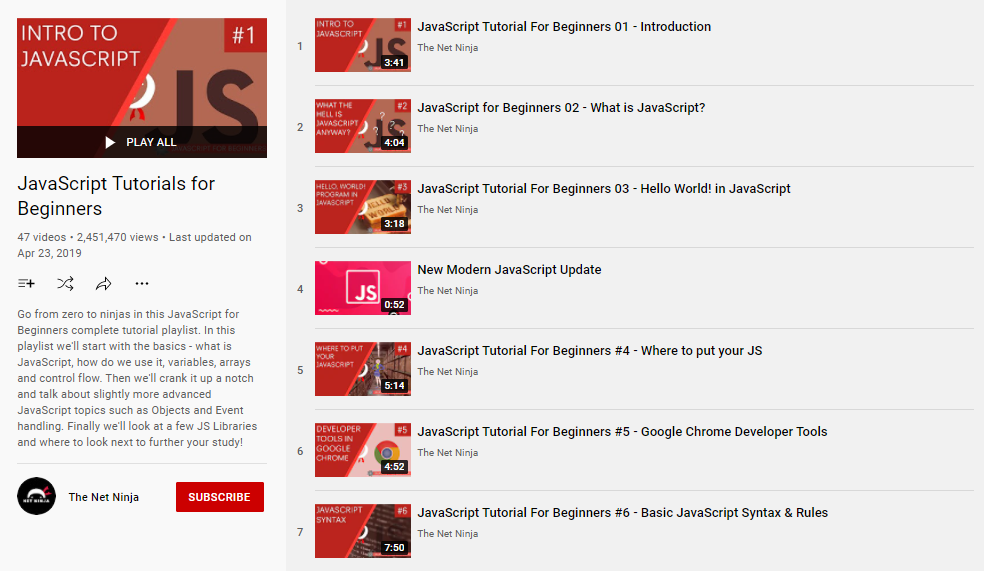Viewport: 984px width, 571px height.
Task: Open New Modern JavaScript Update title
Action: click(x=509, y=269)
